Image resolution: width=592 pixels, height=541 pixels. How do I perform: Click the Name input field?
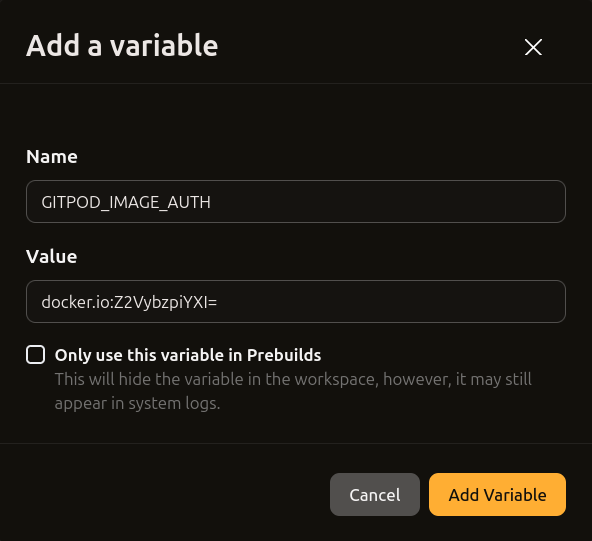click(296, 202)
